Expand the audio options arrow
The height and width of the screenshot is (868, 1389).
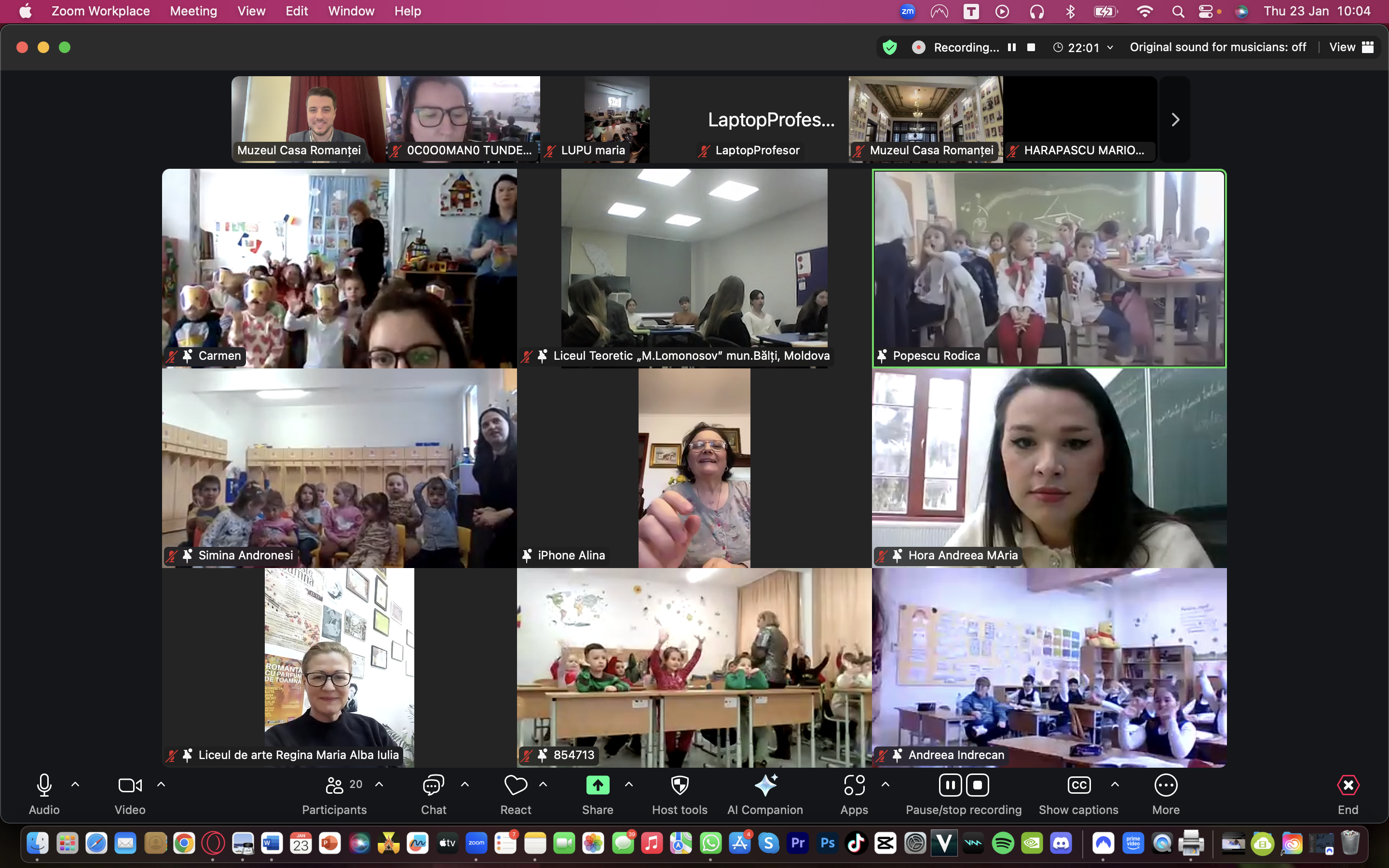coord(75,784)
